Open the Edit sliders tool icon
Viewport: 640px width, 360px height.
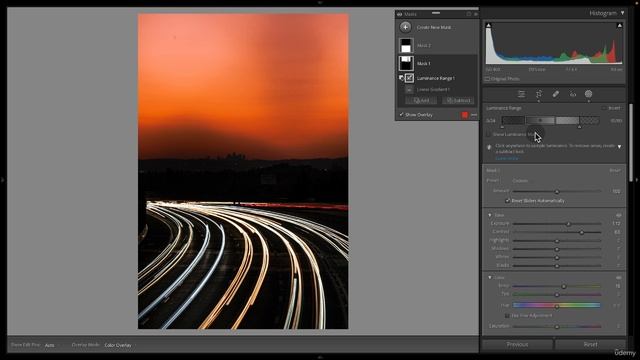tap(521, 94)
